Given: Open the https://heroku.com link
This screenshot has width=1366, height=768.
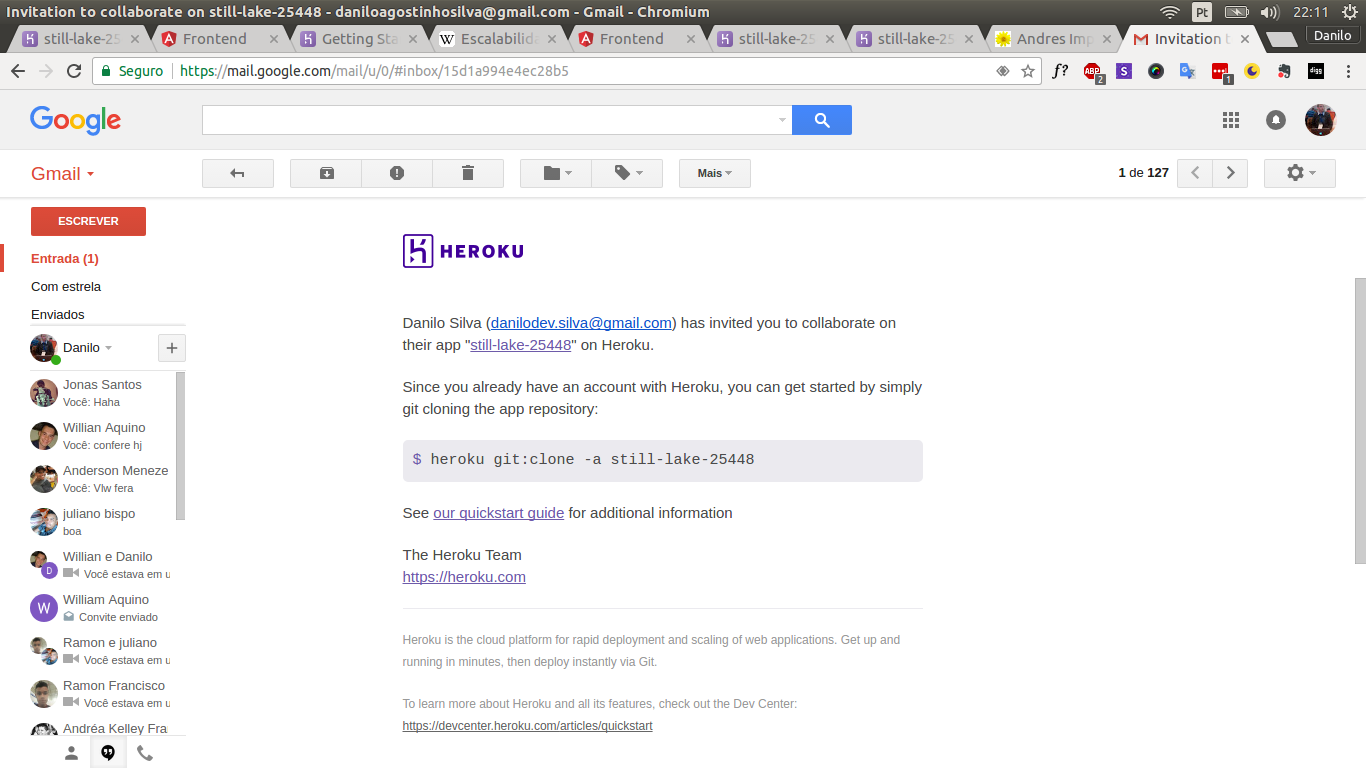Looking at the screenshot, I should 464,577.
